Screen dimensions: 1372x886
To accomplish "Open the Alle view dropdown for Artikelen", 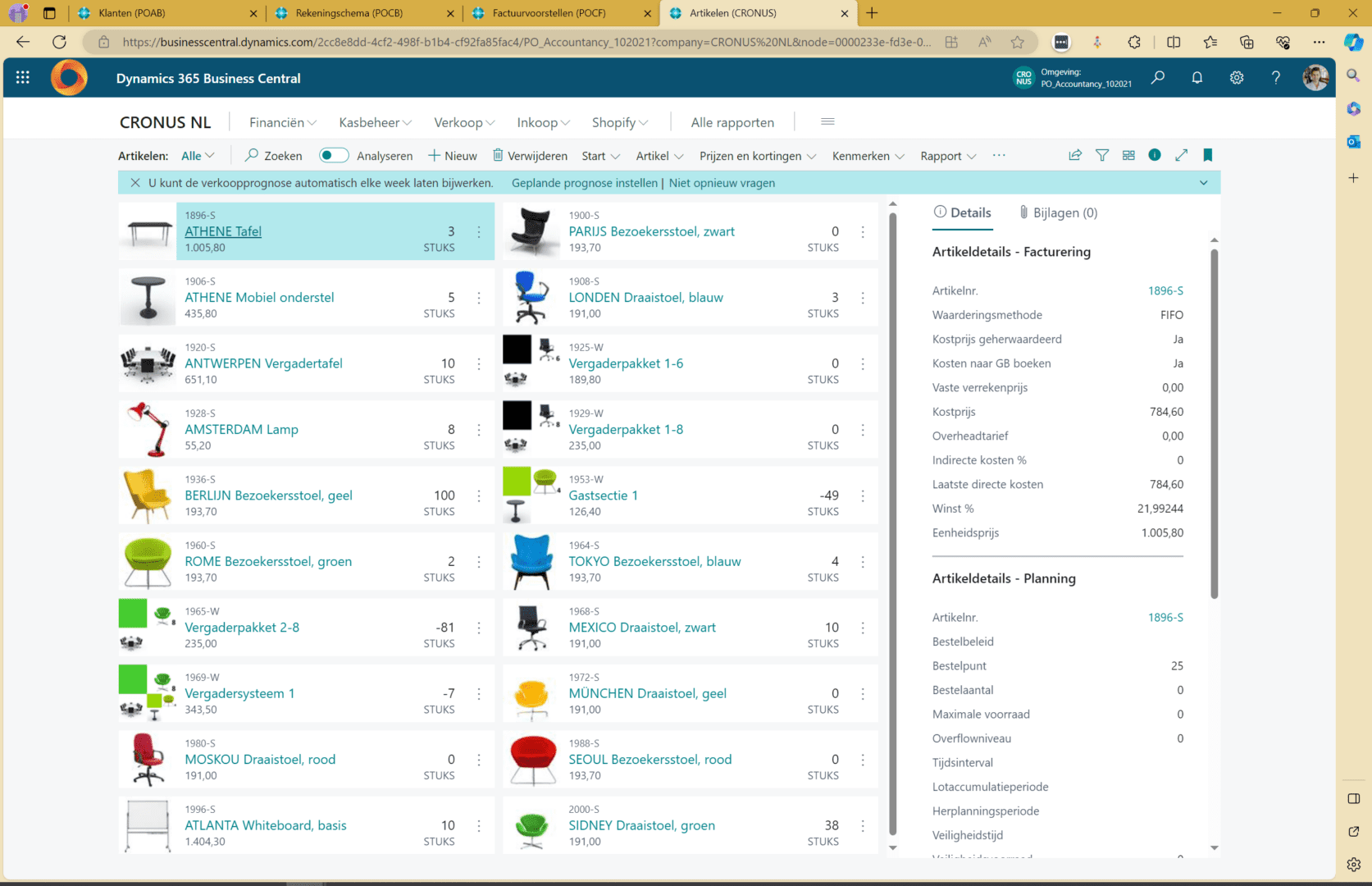I will [x=198, y=156].
